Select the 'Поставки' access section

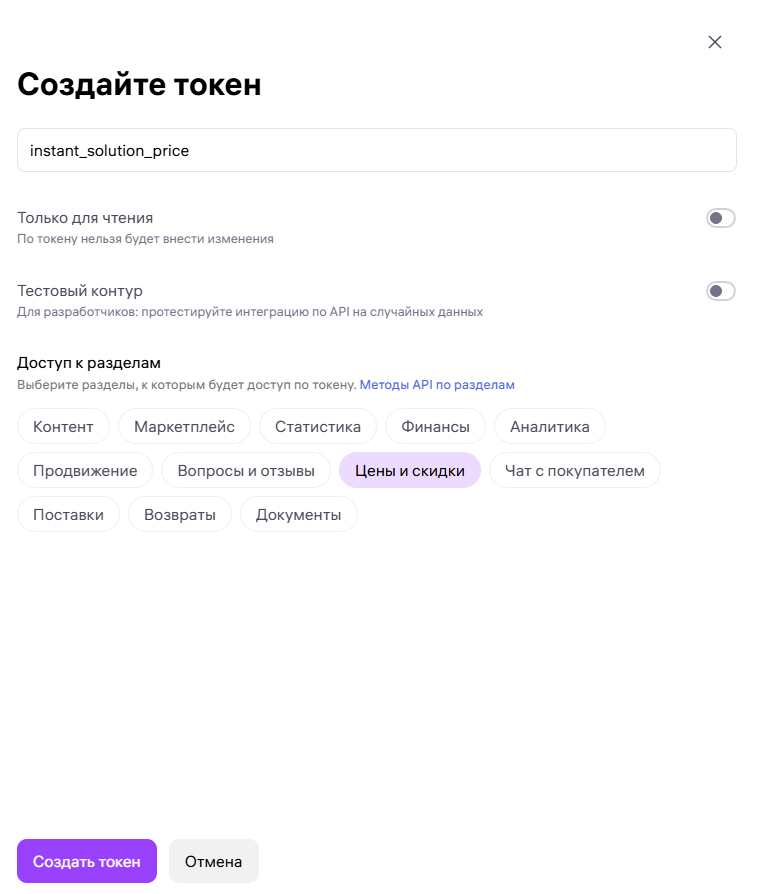coord(68,514)
